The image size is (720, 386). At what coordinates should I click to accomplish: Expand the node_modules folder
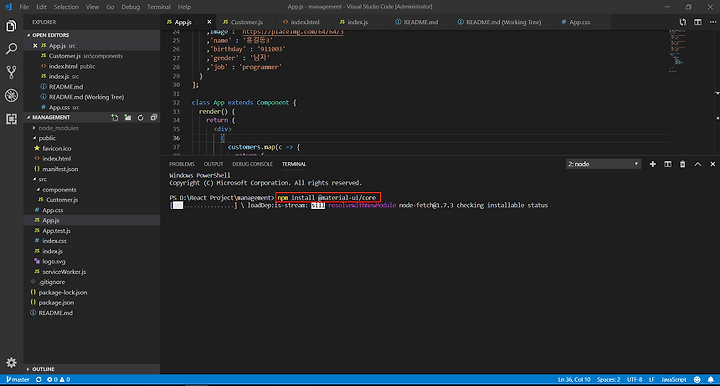click(x=58, y=128)
